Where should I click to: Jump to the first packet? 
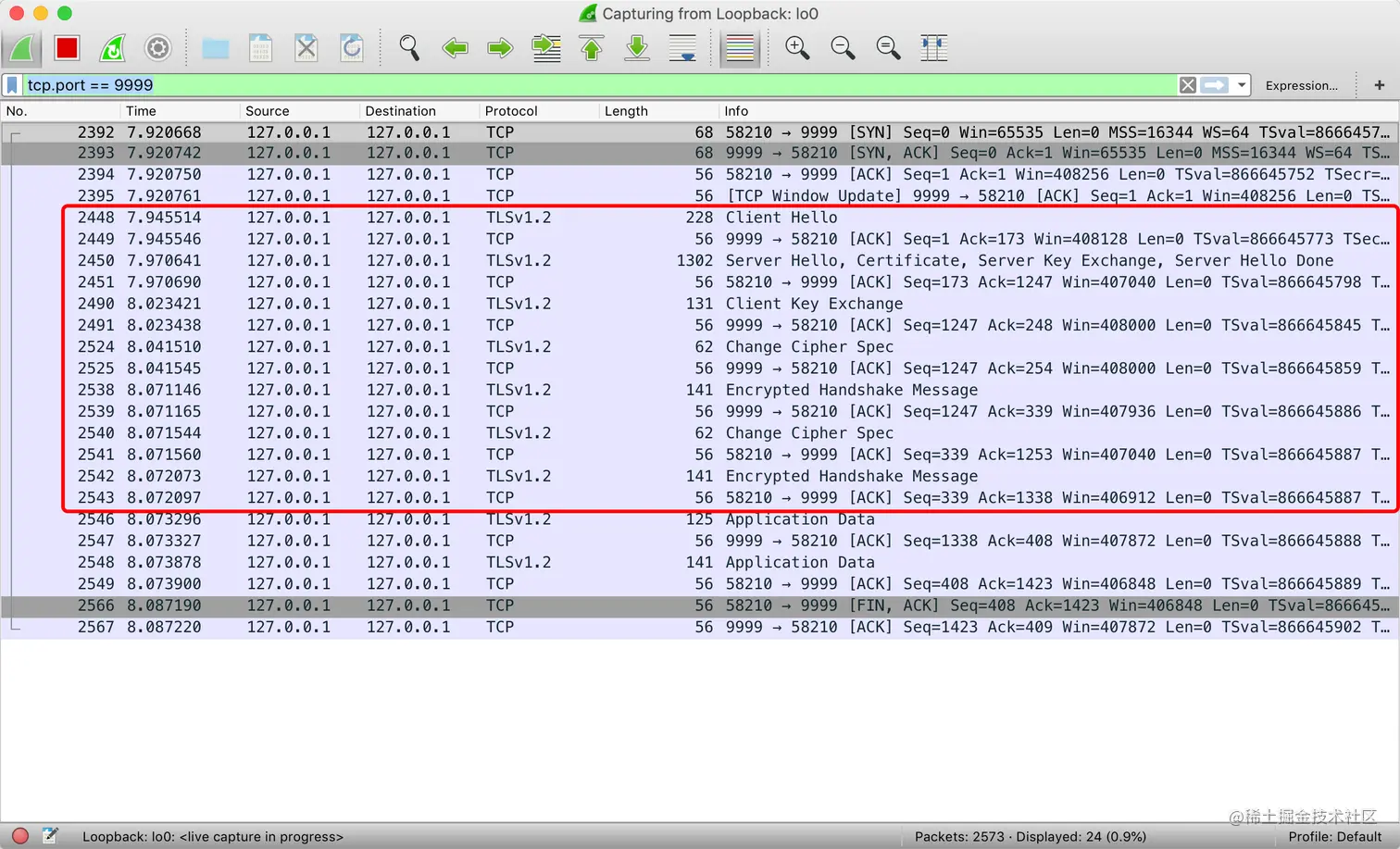point(592,48)
